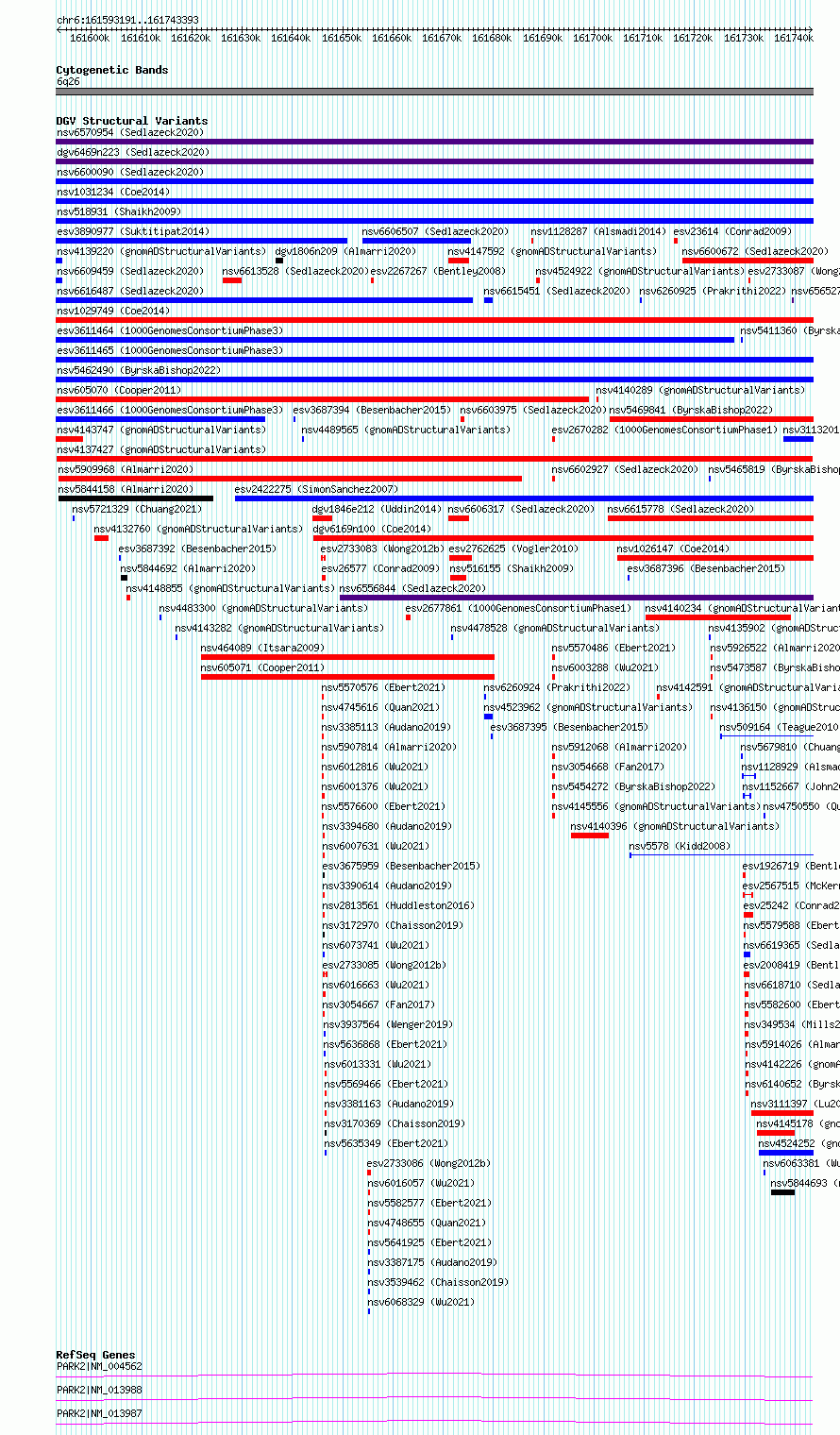
Task: Click nsv1128287 (Alsmadi2014) variant text
Action: coord(597,231)
